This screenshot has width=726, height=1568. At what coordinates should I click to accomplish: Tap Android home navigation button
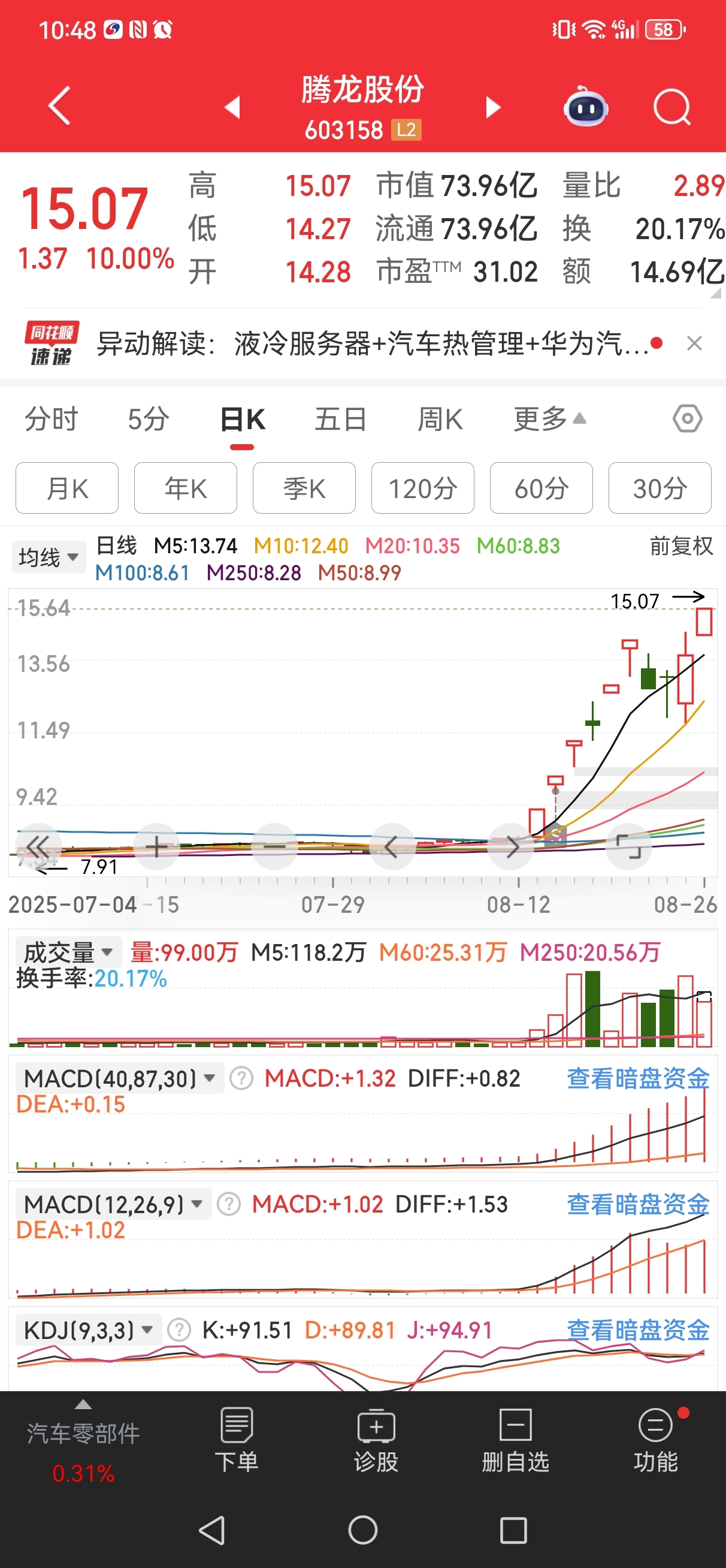[362, 1530]
